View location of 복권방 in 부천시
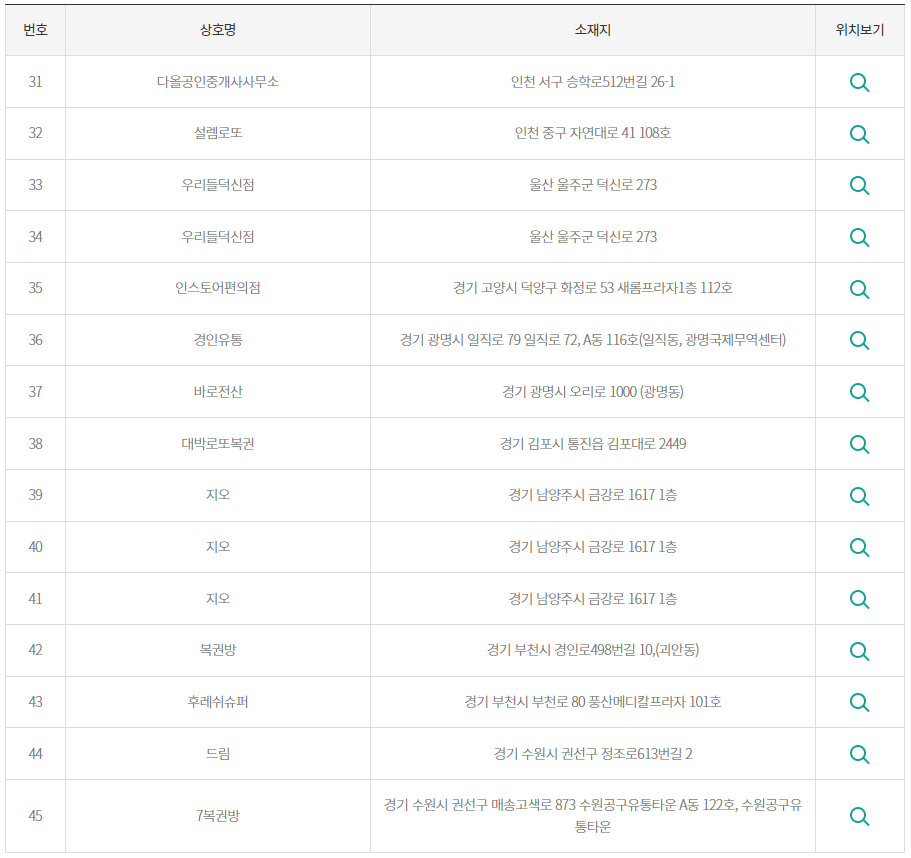 pos(859,651)
